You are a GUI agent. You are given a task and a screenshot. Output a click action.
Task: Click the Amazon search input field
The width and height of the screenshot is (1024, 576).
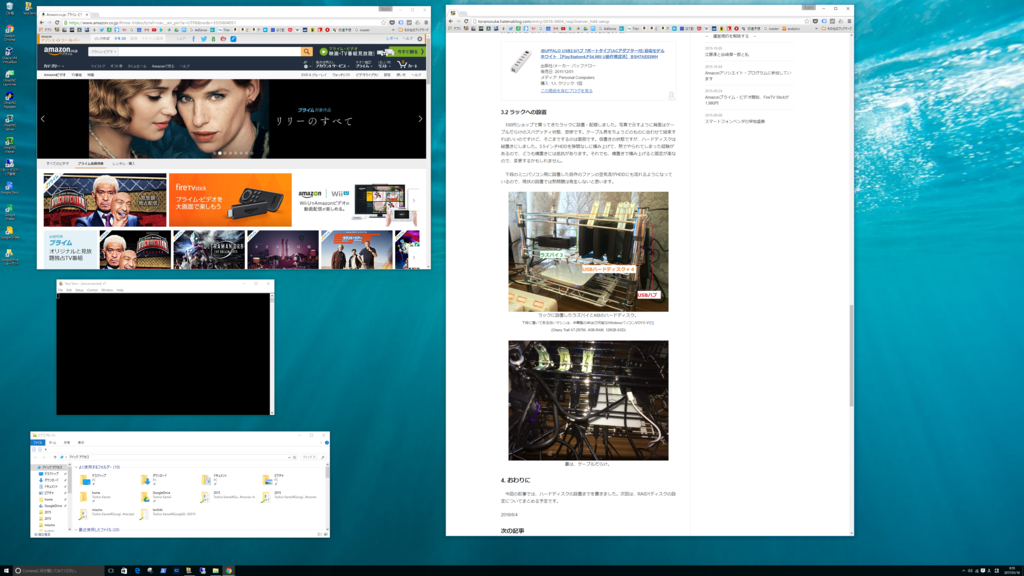[x=209, y=52]
